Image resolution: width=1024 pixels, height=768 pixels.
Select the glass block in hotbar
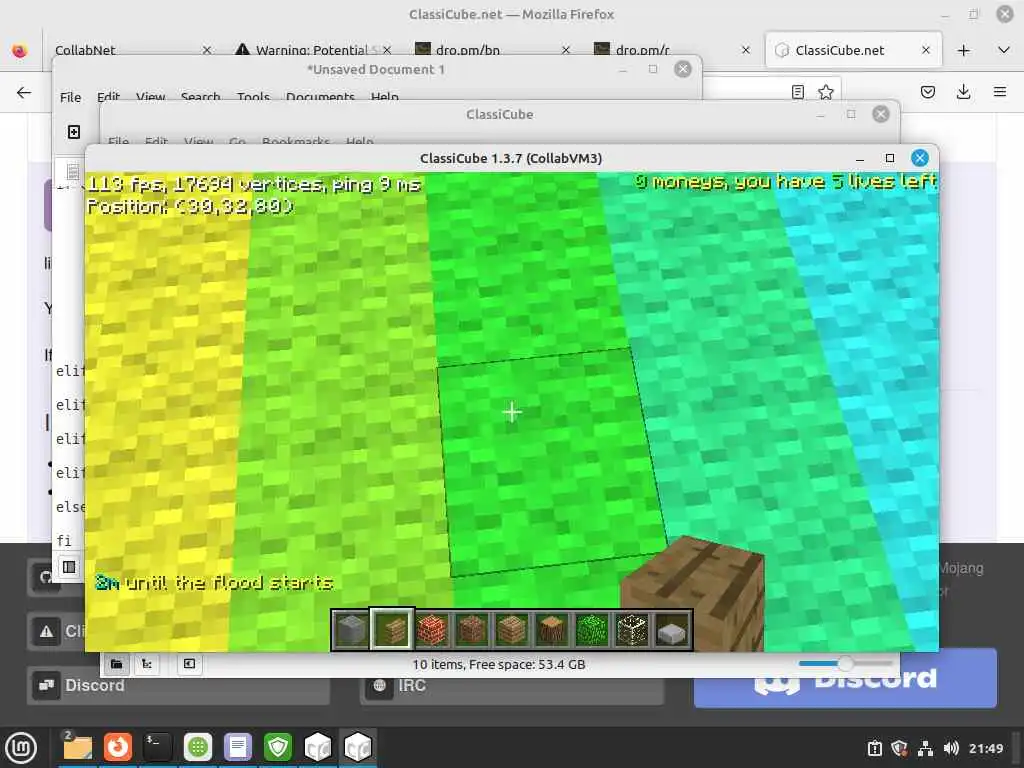632,630
